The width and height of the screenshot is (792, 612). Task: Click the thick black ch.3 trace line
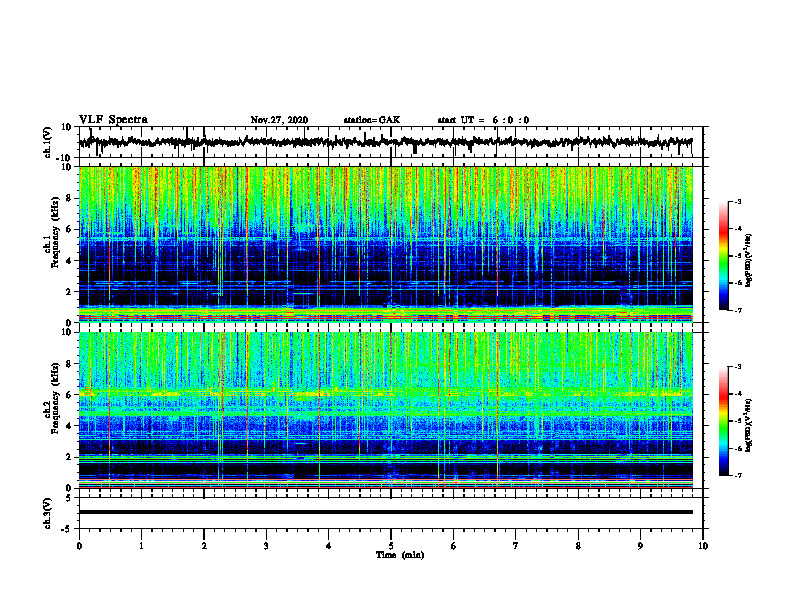(x=385, y=512)
